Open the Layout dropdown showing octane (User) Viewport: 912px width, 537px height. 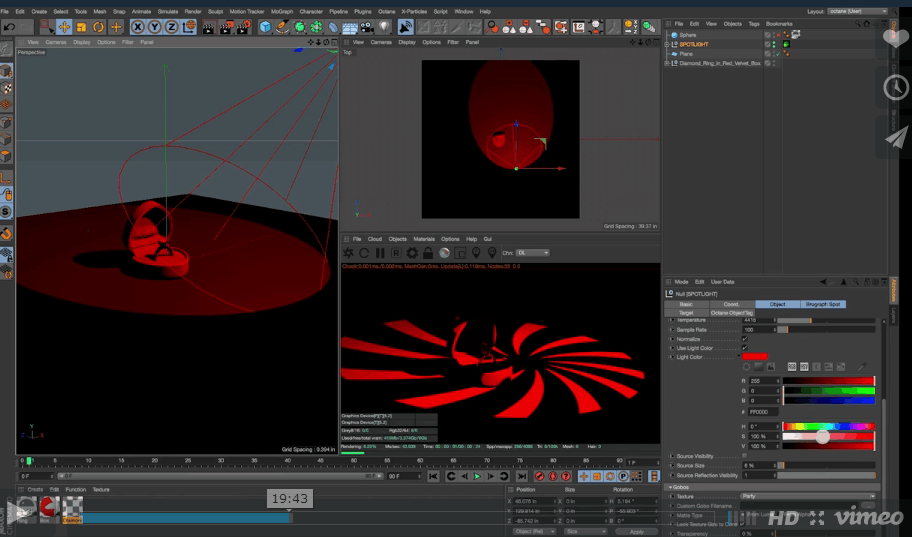click(x=857, y=11)
